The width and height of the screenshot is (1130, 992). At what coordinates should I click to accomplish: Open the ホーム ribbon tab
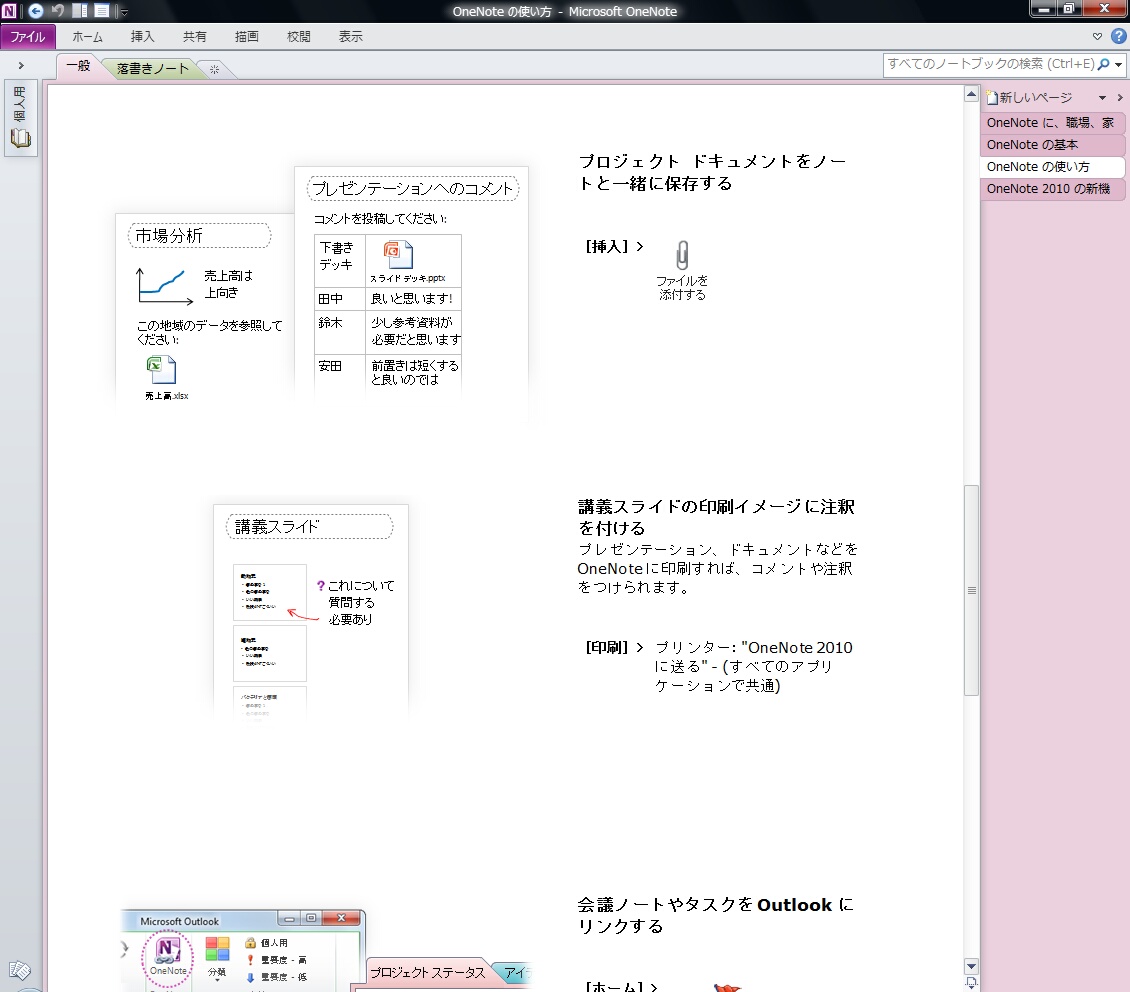pyautogui.click(x=87, y=37)
